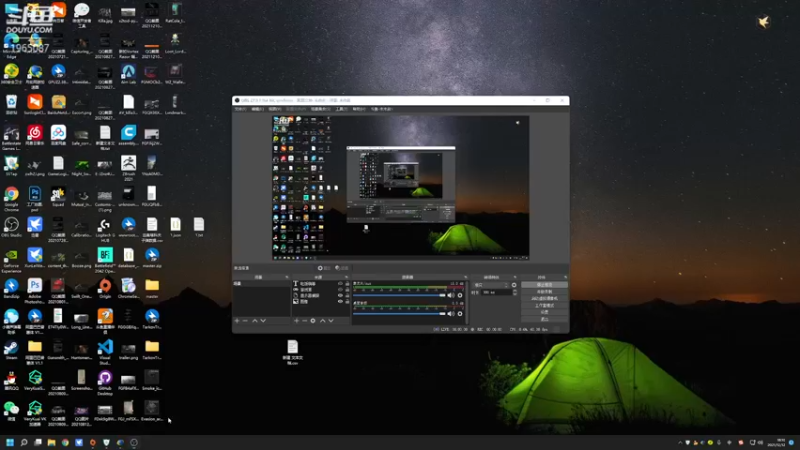
Task: Click the filters button above OBS docks
Action: [342, 268]
